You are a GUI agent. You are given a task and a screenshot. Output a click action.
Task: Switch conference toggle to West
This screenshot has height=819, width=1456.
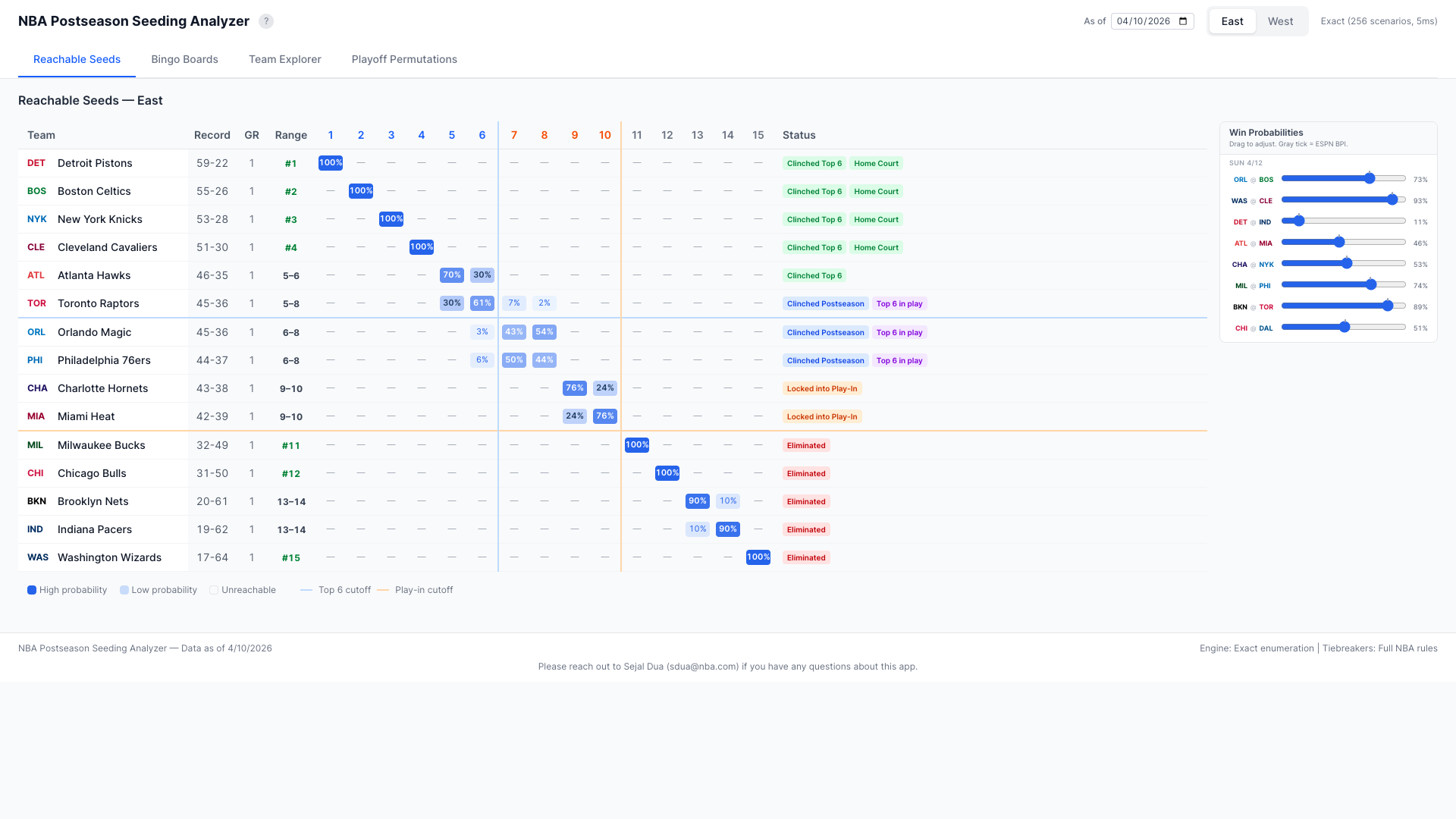(1280, 21)
